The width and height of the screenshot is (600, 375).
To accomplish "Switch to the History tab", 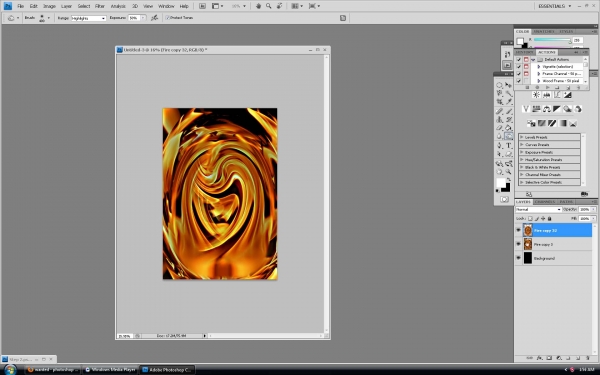I will coord(525,52).
